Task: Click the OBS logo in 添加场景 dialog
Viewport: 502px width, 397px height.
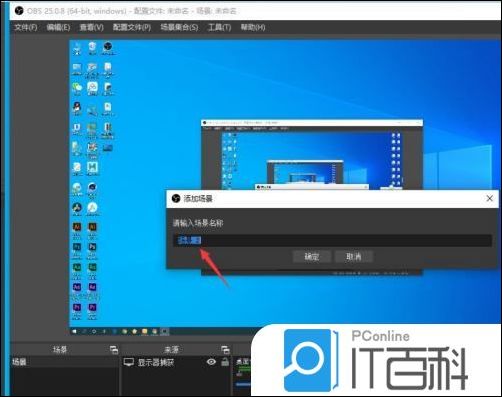Action: [176, 199]
